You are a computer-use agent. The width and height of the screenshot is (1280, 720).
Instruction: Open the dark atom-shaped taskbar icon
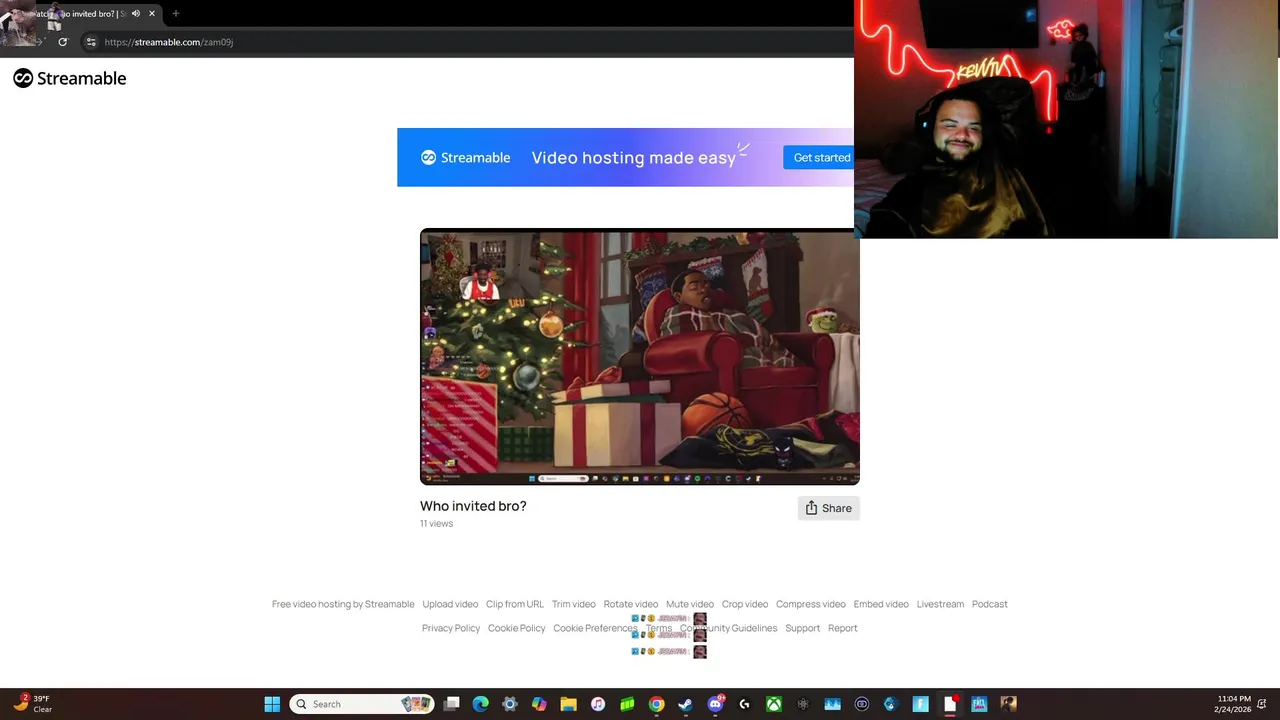[x=802, y=704]
